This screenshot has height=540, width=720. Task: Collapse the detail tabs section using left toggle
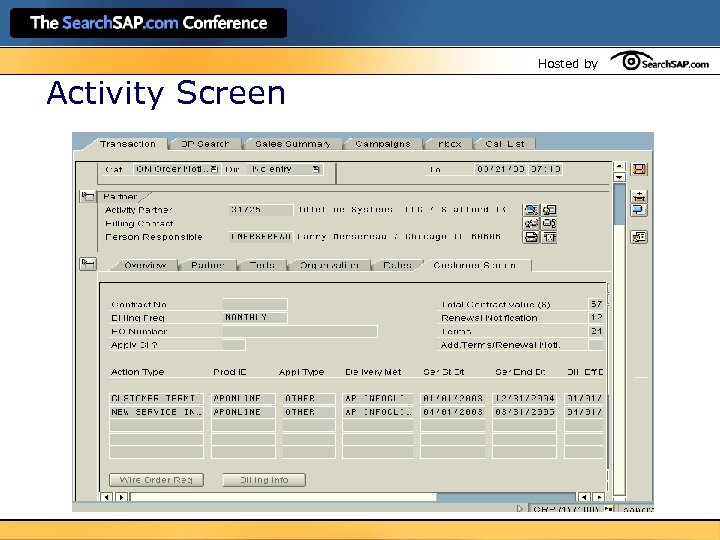[x=87, y=264]
